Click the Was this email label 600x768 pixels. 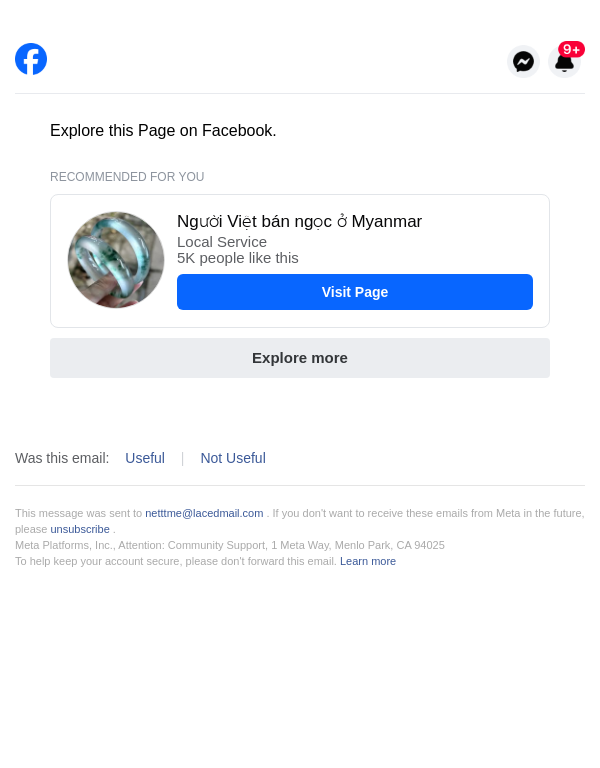click(62, 458)
